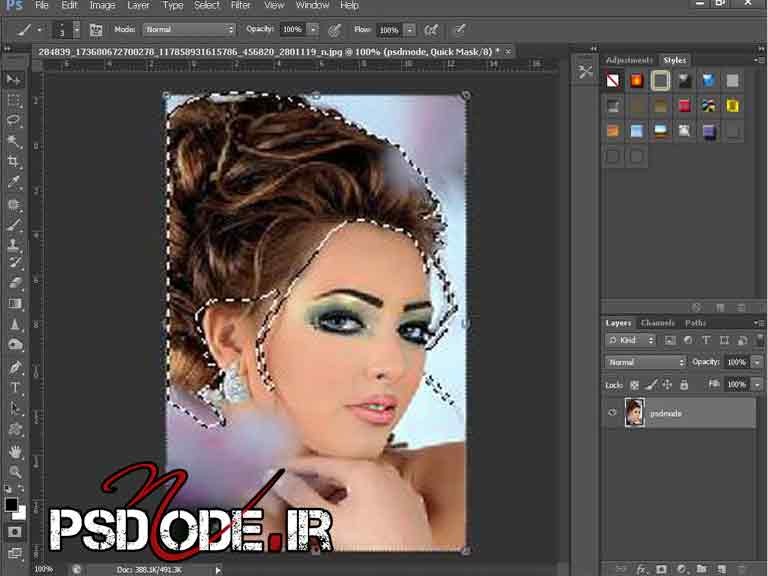The height and width of the screenshot is (576, 768).
Task: Select the Hand tool
Action: click(x=14, y=451)
